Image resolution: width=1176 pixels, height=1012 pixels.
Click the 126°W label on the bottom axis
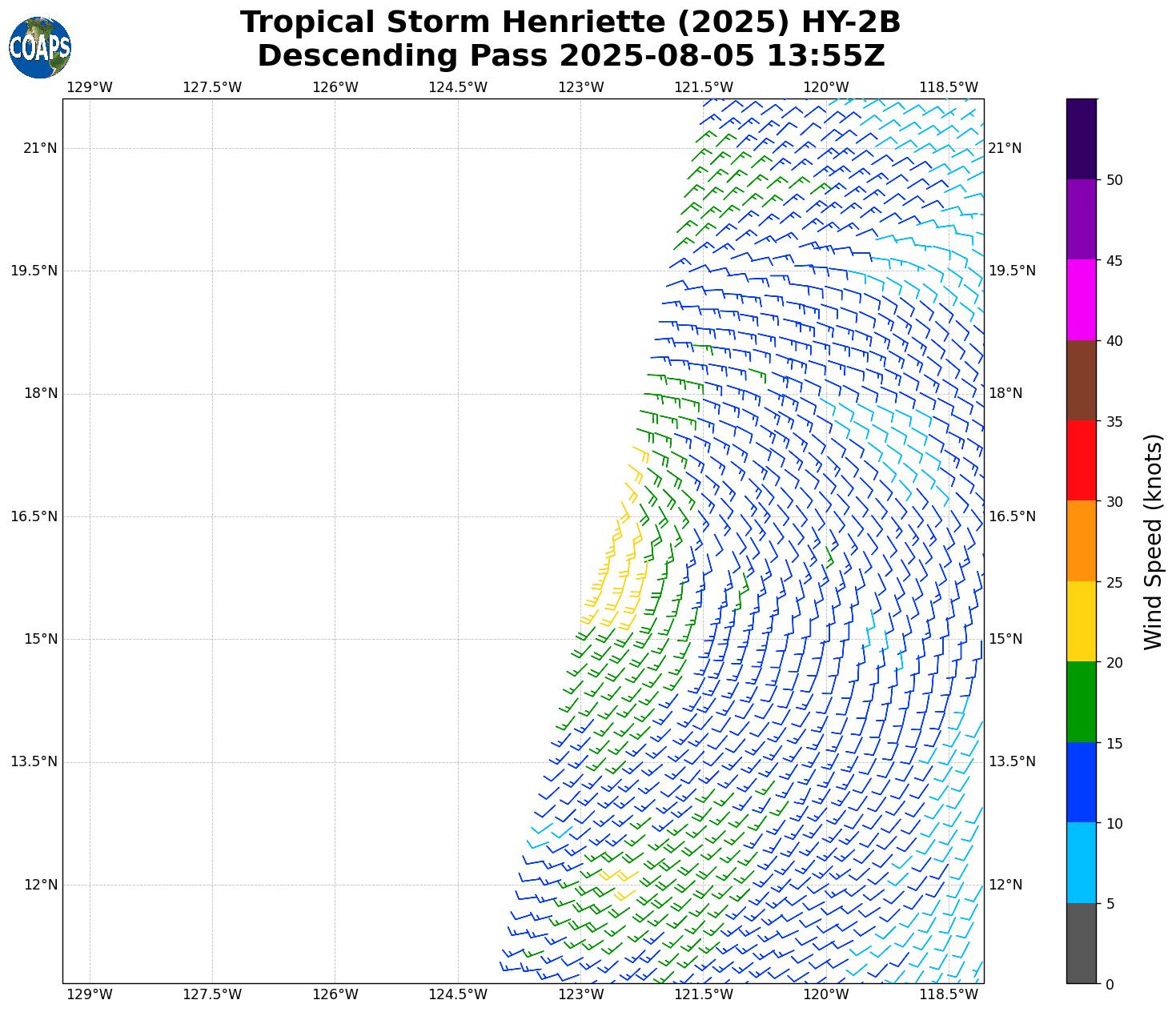point(335,994)
